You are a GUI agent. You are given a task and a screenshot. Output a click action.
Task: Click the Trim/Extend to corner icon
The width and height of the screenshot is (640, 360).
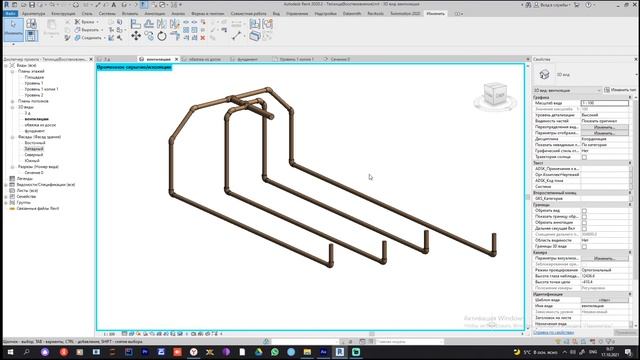click(x=175, y=36)
